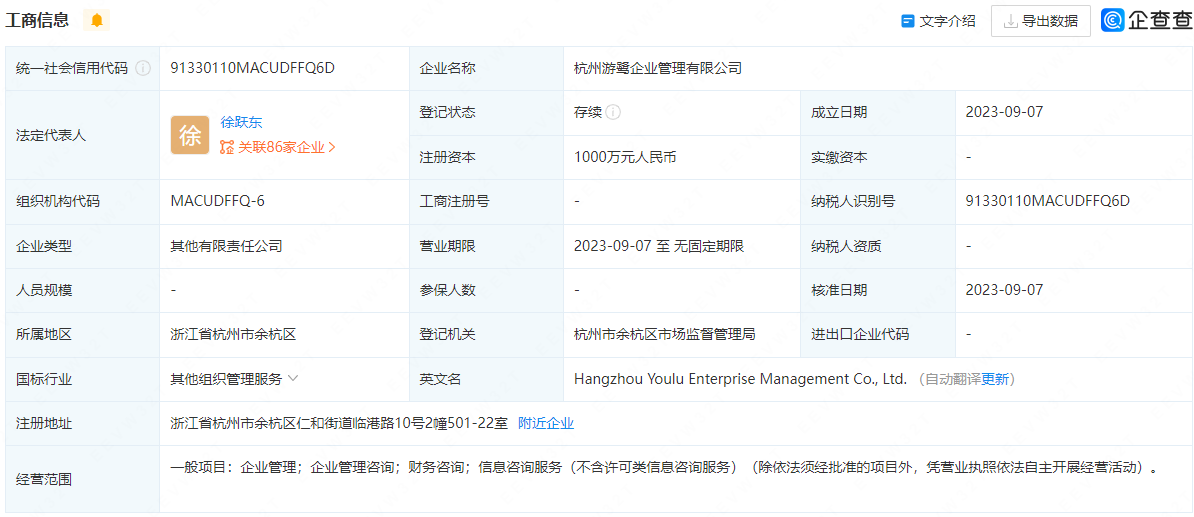This screenshot has width=1194, height=517.
Task: Click the 进出口企业代码 label cell
Action: tap(878, 334)
